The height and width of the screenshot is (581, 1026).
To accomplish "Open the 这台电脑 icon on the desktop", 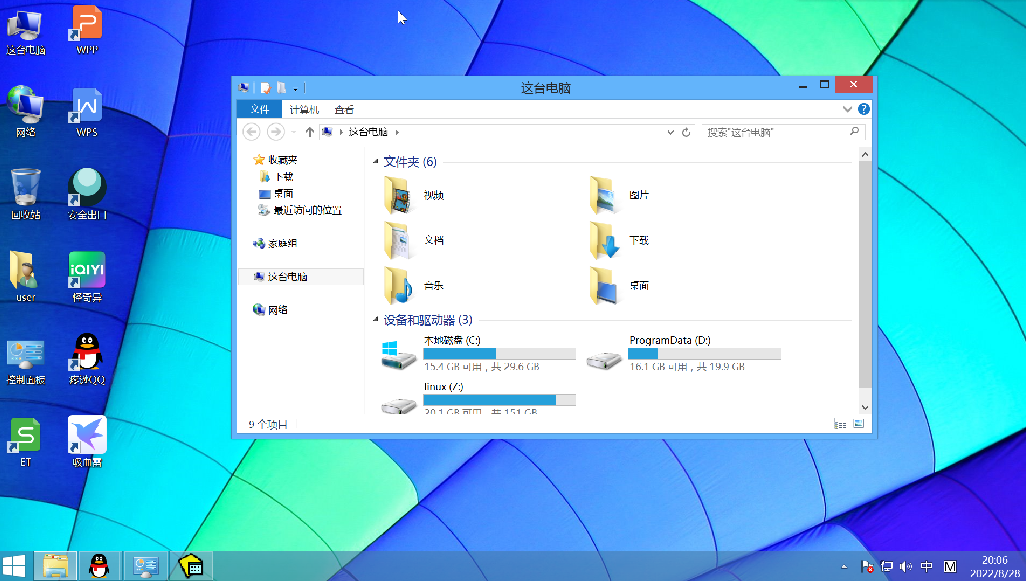I will click(x=26, y=31).
